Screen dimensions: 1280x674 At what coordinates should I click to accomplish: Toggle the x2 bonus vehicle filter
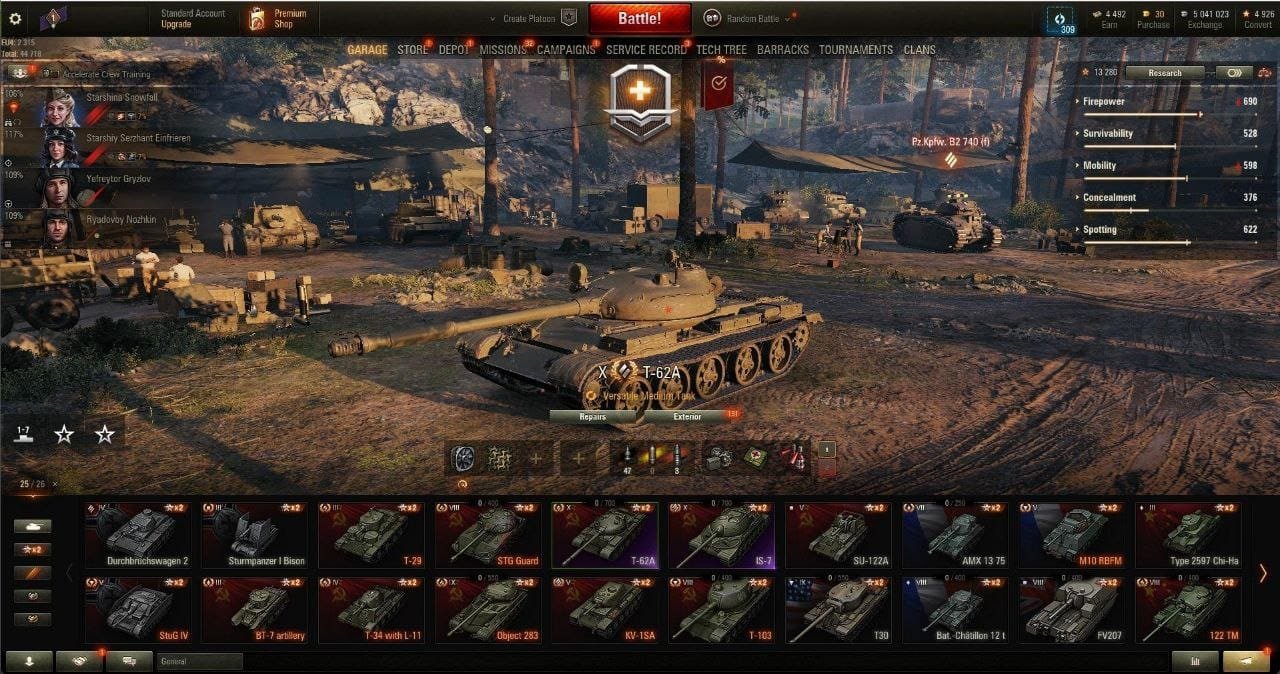point(33,549)
